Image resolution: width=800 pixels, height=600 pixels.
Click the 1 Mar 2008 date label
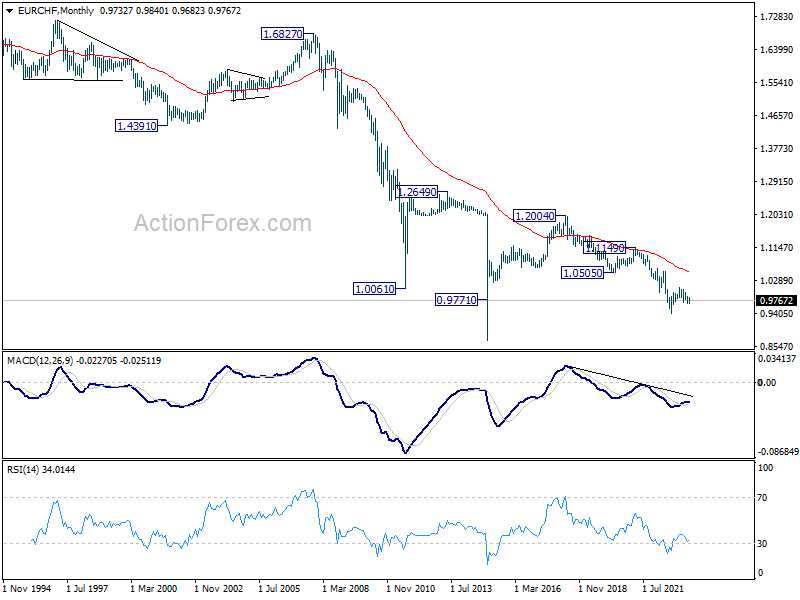click(345, 588)
